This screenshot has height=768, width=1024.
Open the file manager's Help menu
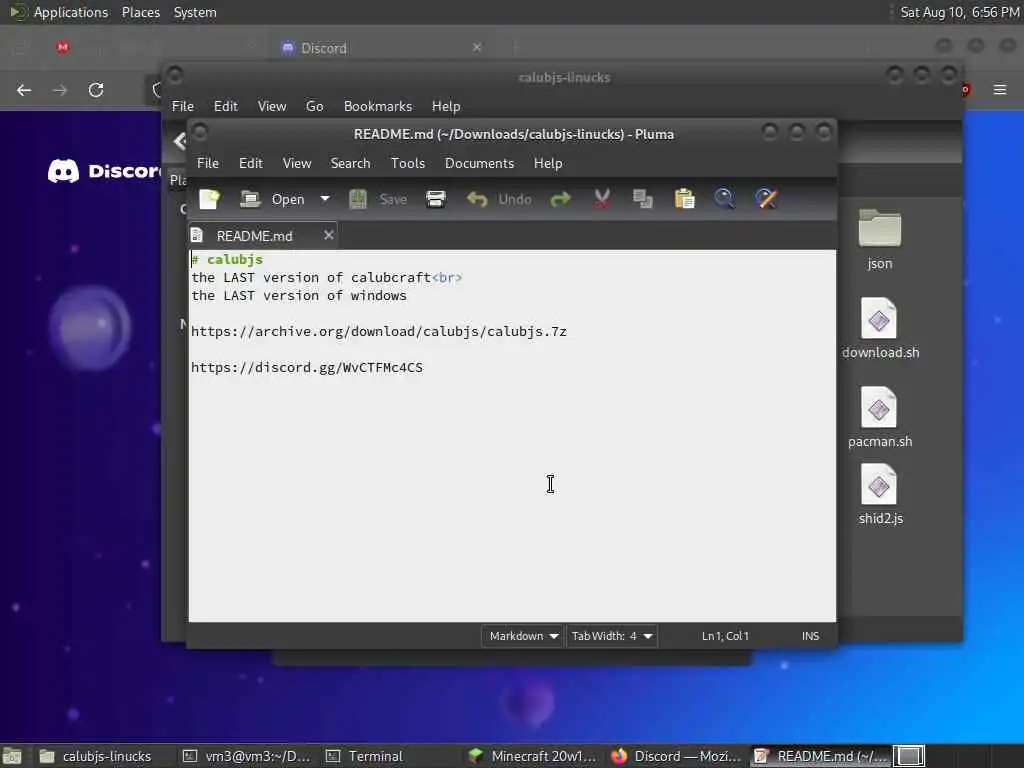[446, 106]
